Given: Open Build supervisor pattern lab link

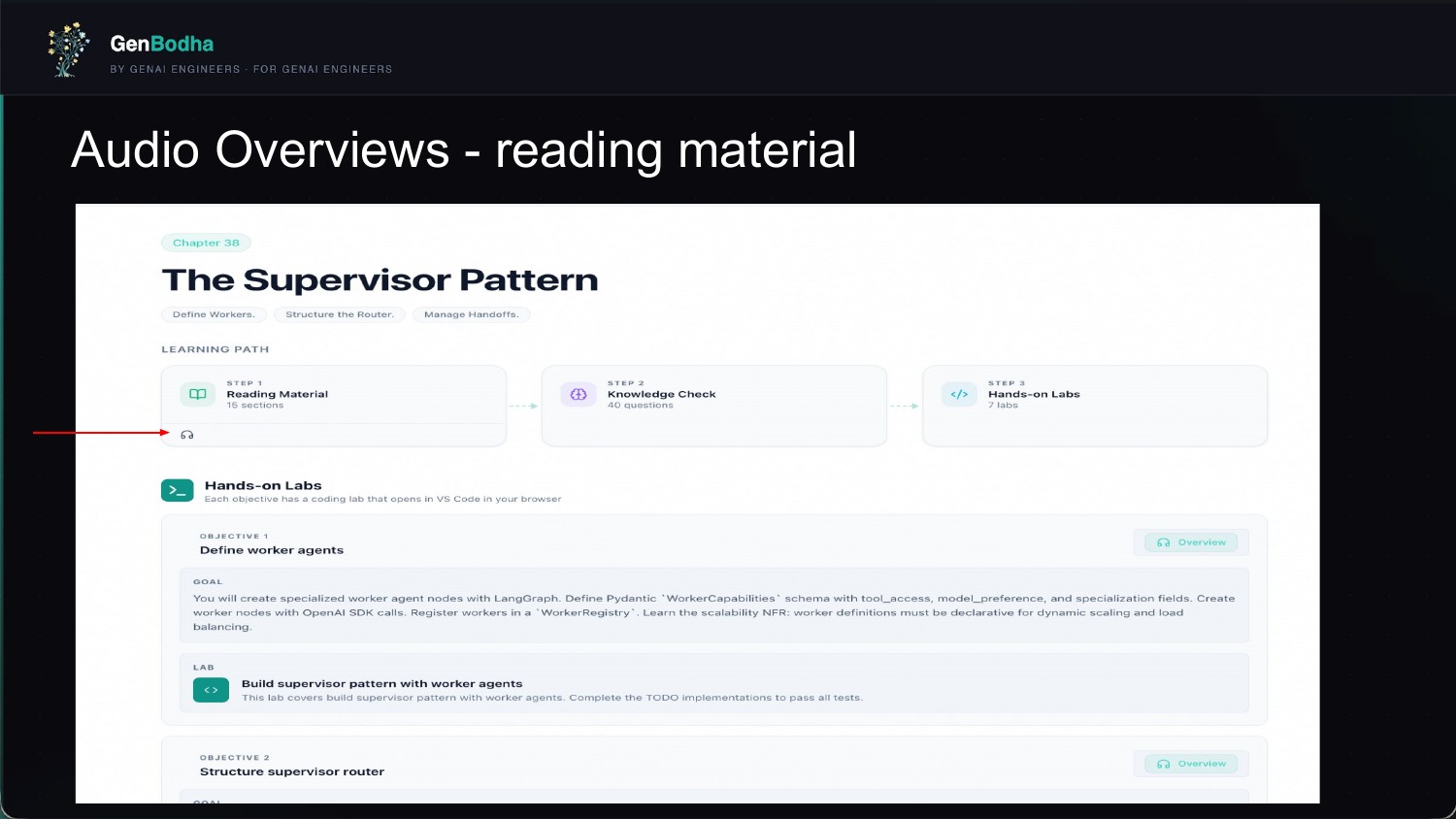Looking at the screenshot, I should tap(381, 684).
